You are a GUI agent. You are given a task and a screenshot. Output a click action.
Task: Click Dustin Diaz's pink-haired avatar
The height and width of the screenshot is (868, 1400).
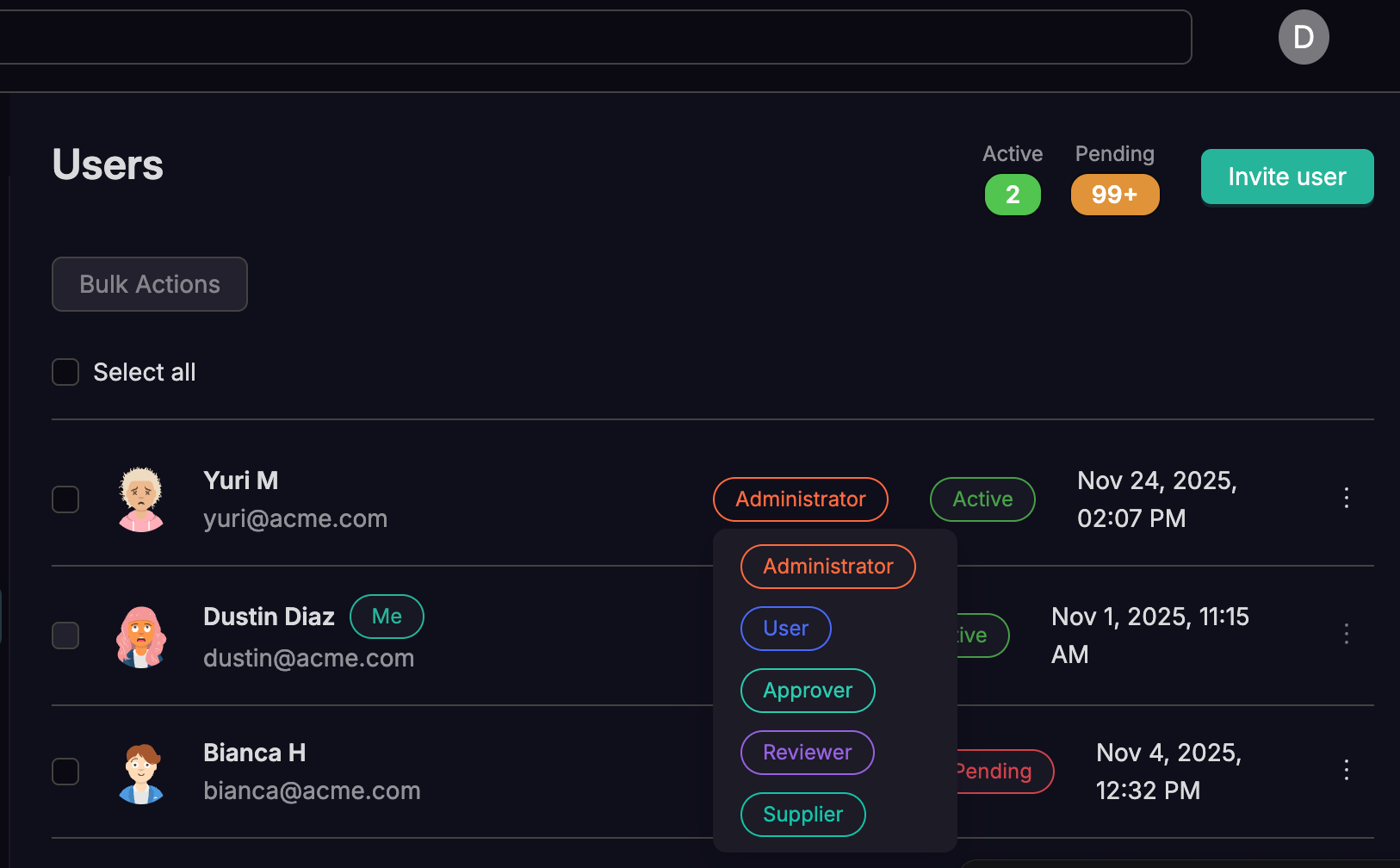(141, 636)
